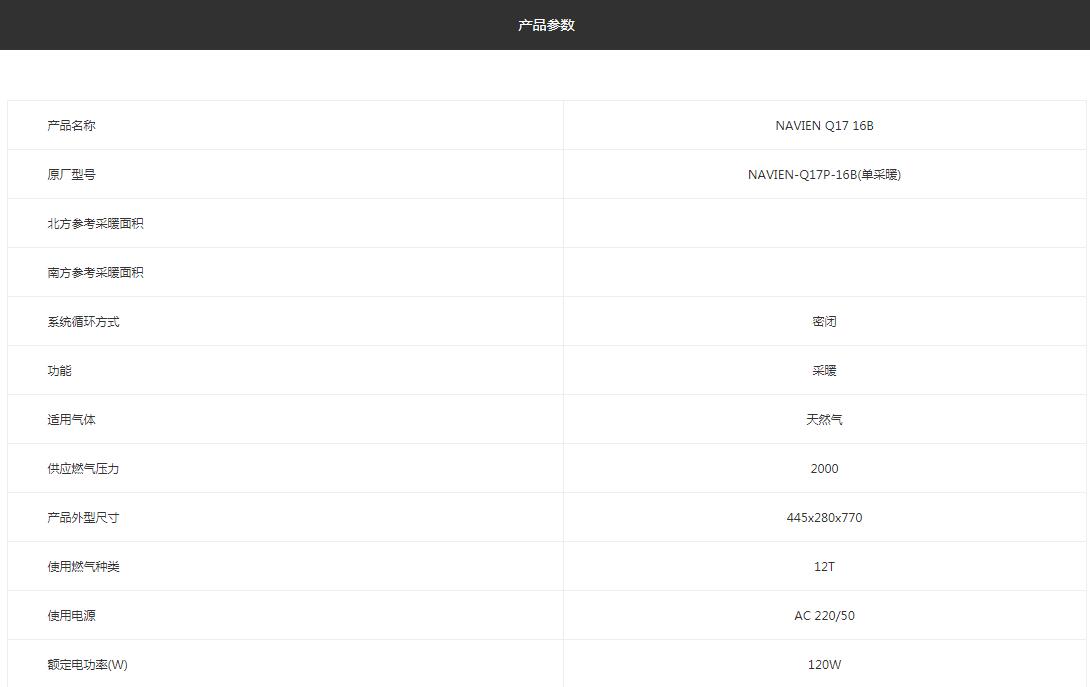The height and width of the screenshot is (687, 1090).
Task: Click the 供应燃气压力 label
Action: pos(83,469)
